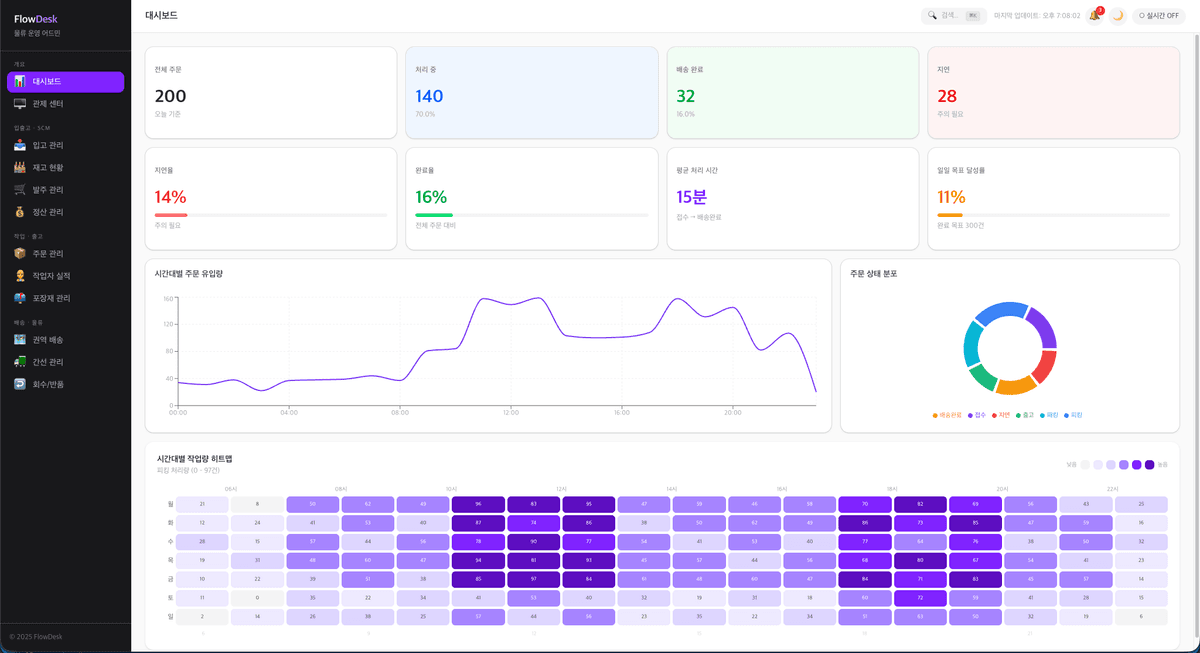Click the 회수/반품 return arrow icon
The image size is (1200, 653).
pyautogui.click(x=20, y=384)
